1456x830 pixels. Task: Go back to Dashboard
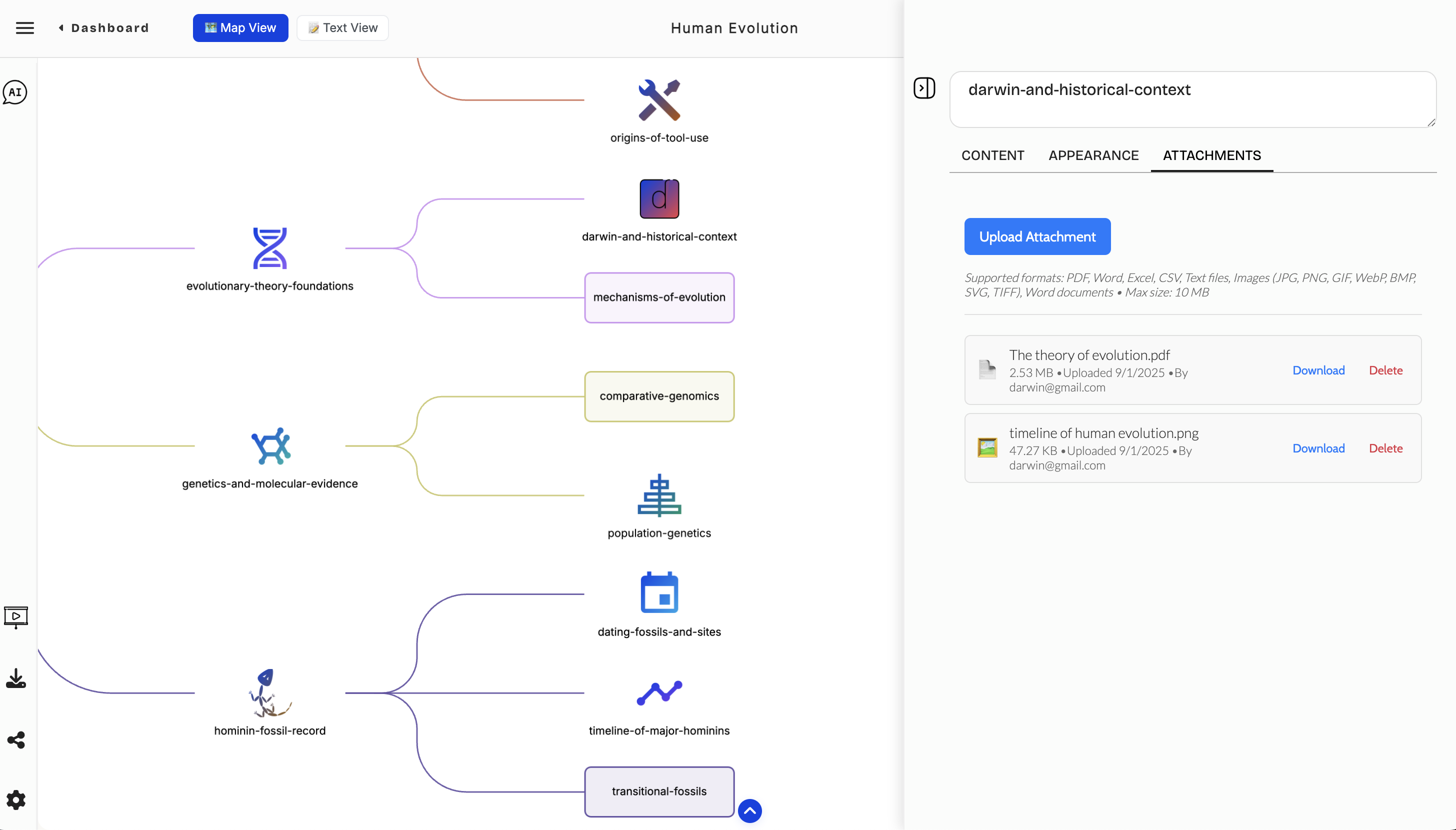pos(103,28)
